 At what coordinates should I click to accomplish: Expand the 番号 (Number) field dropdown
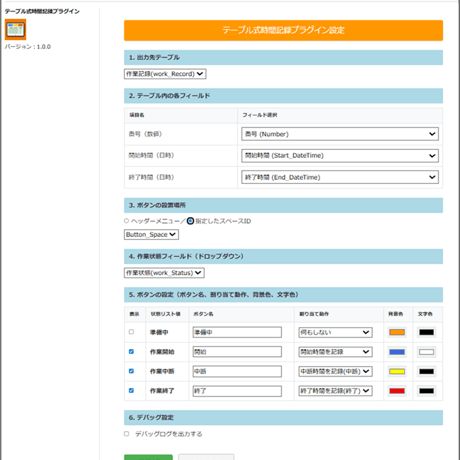point(340,134)
